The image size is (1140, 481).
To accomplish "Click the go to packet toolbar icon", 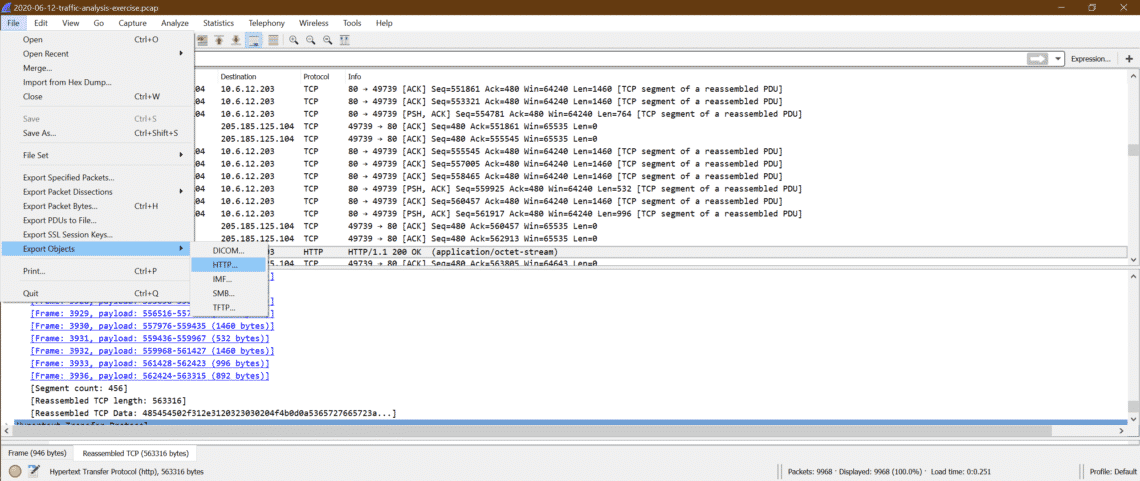I will click(x=202, y=40).
